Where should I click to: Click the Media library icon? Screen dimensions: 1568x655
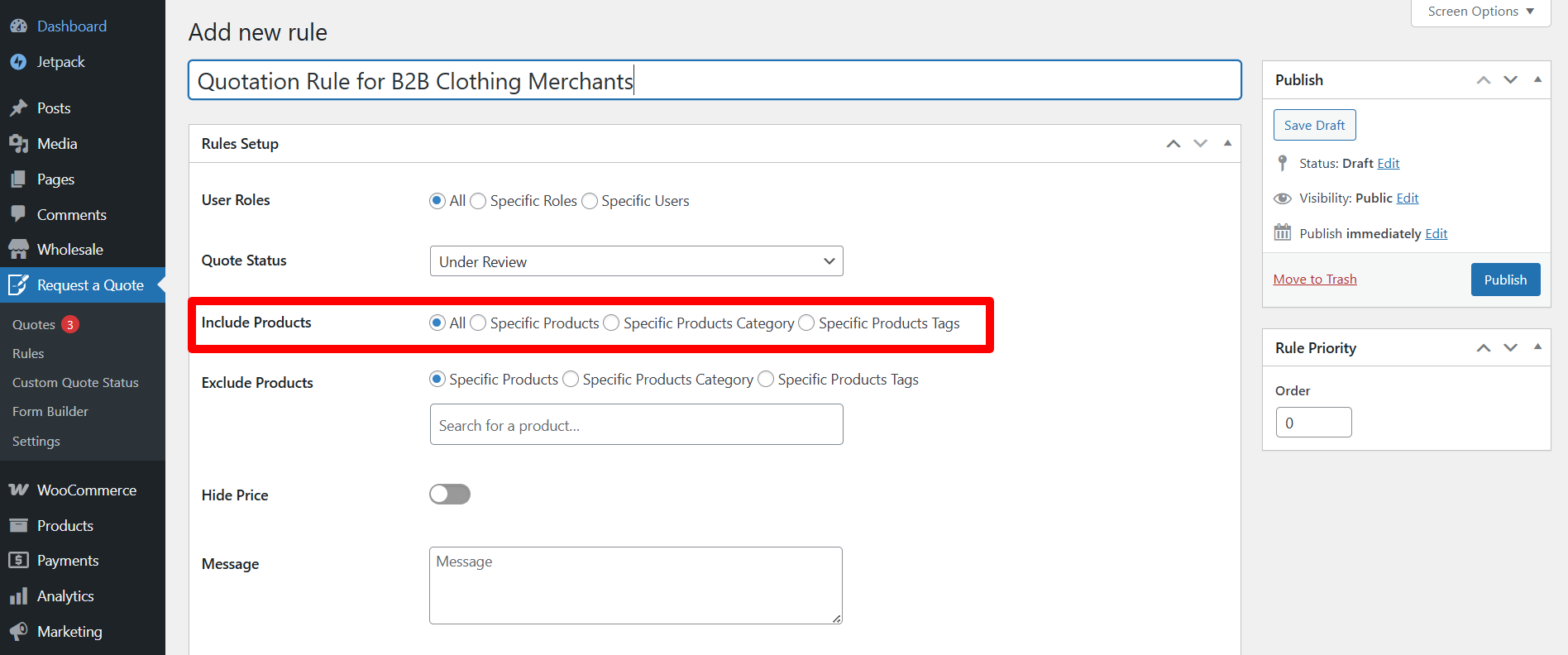18,144
